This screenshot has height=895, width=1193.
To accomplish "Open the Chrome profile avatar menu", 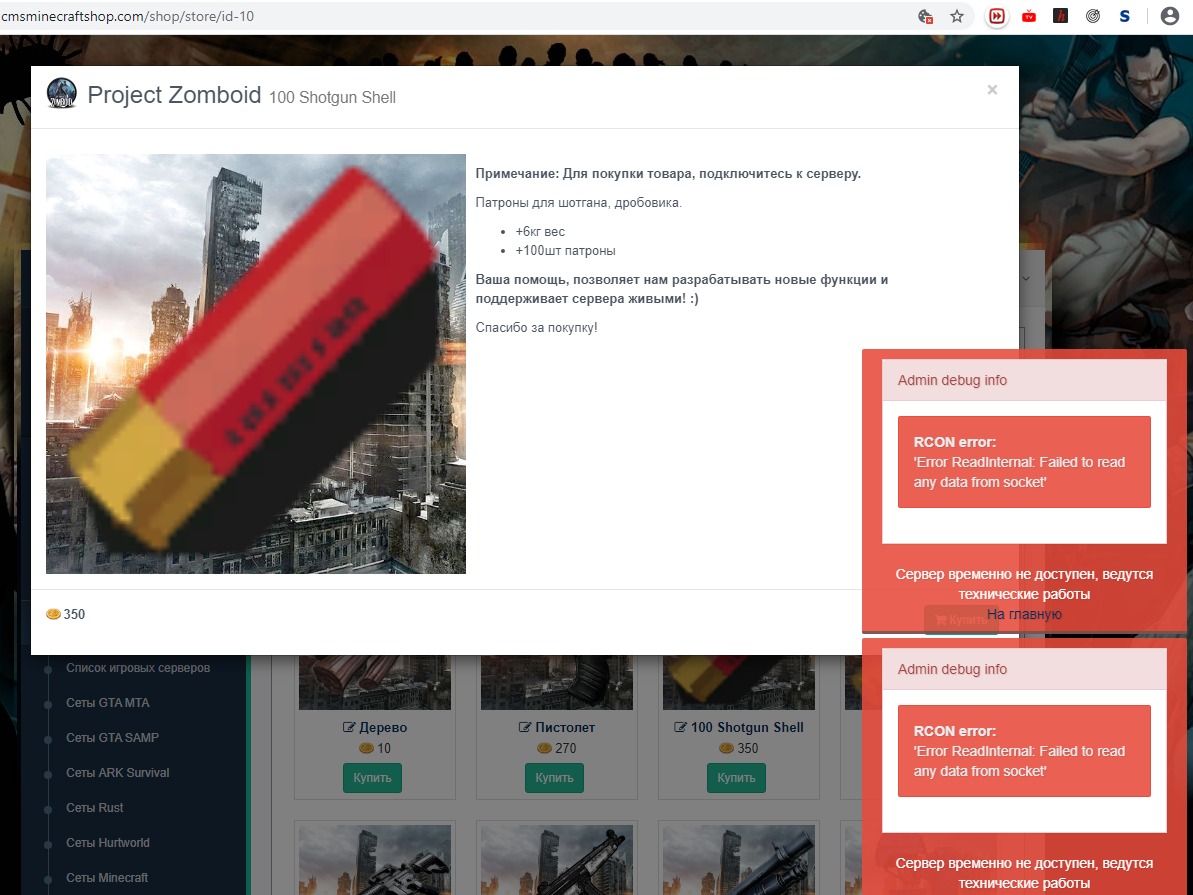I will click(1169, 16).
